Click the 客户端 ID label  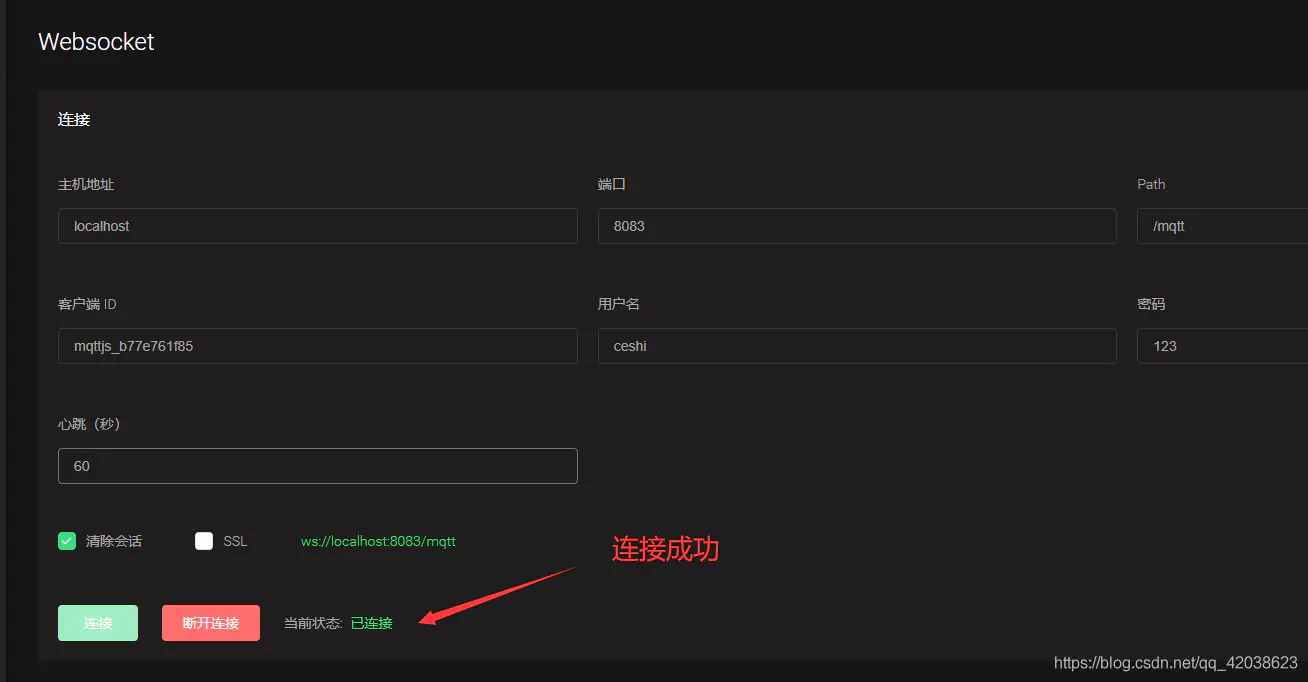[x=87, y=304]
